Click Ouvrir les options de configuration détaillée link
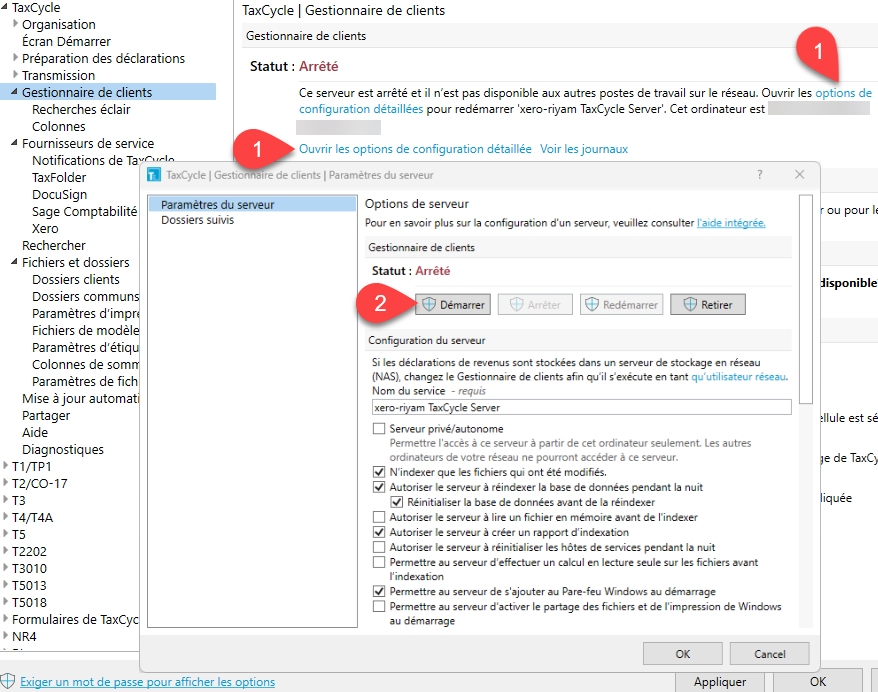This screenshot has height=692, width=878. 415,149
